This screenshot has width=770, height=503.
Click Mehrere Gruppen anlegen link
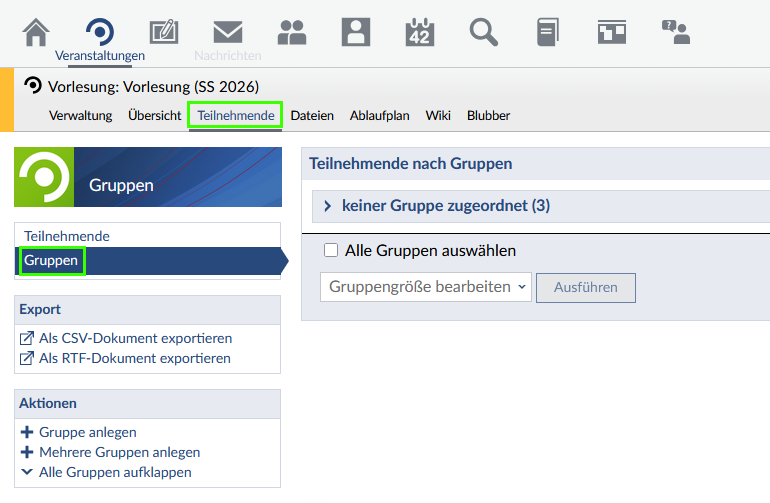click(x=119, y=452)
